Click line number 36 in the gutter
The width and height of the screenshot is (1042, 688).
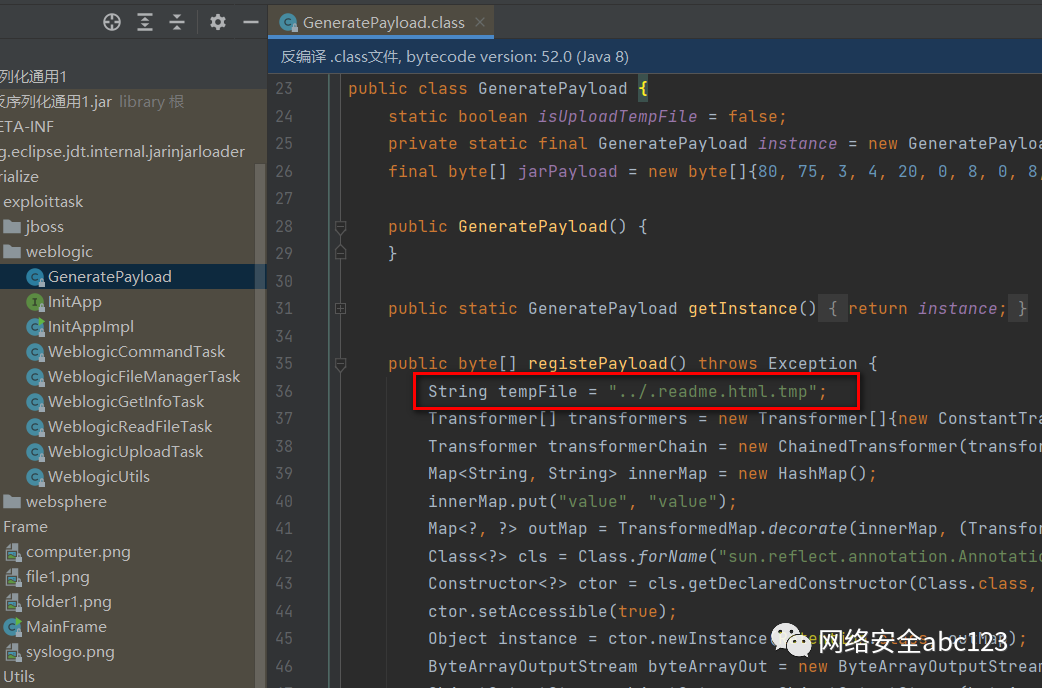coord(284,391)
